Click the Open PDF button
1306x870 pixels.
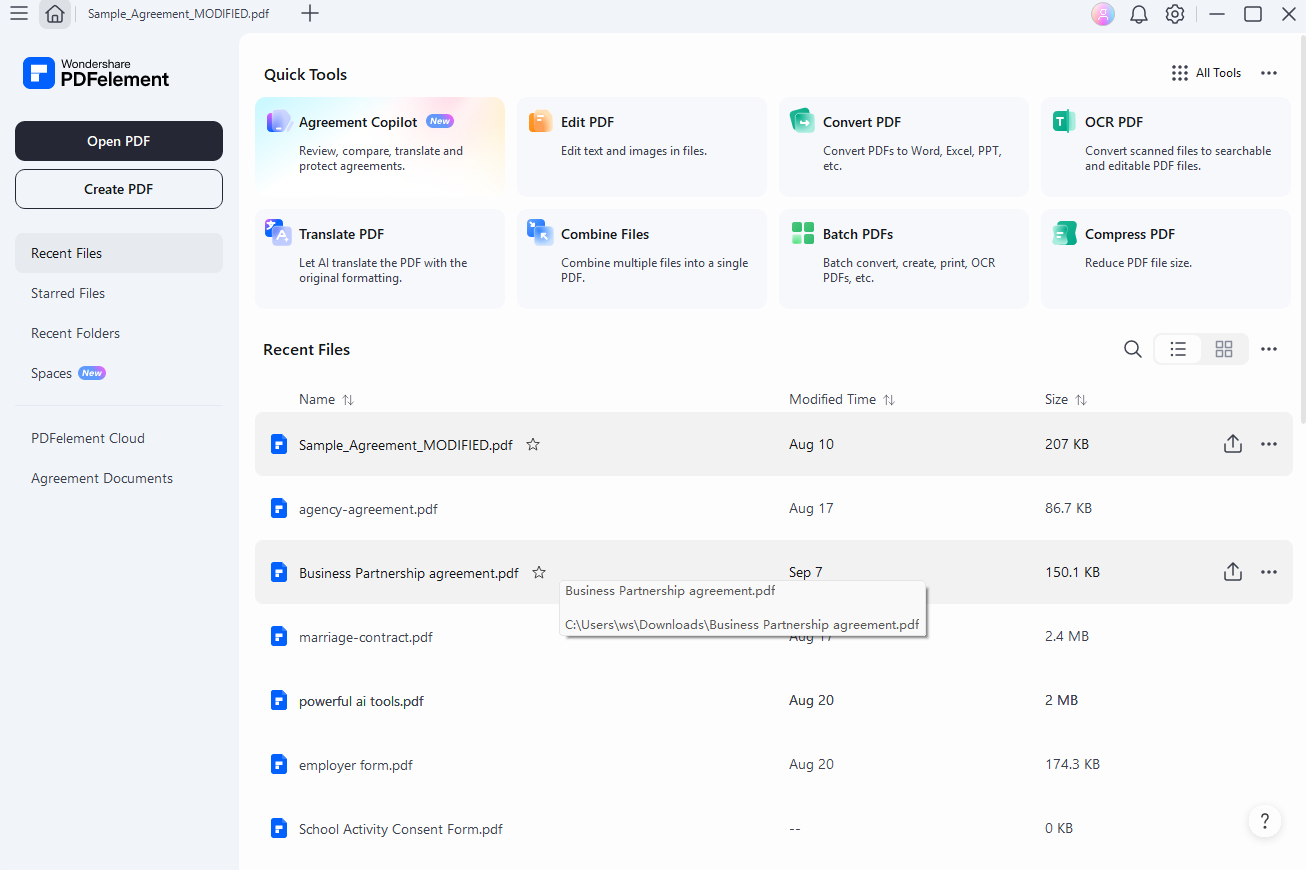point(119,141)
